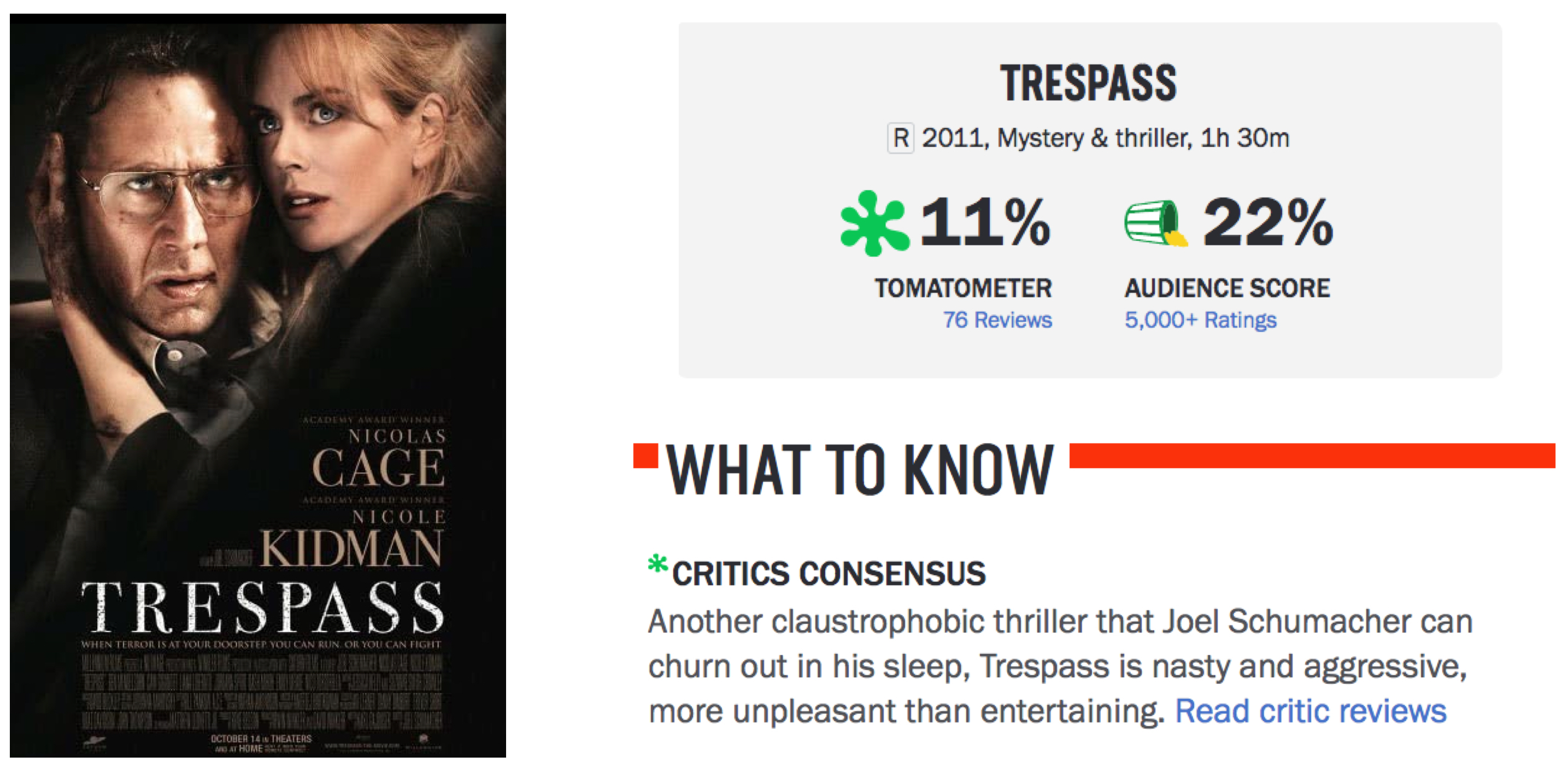Viewport: 1568px width, 780px height.
Task: Select the AUDIENCE SCORE label
Action: click(1227, 288)
